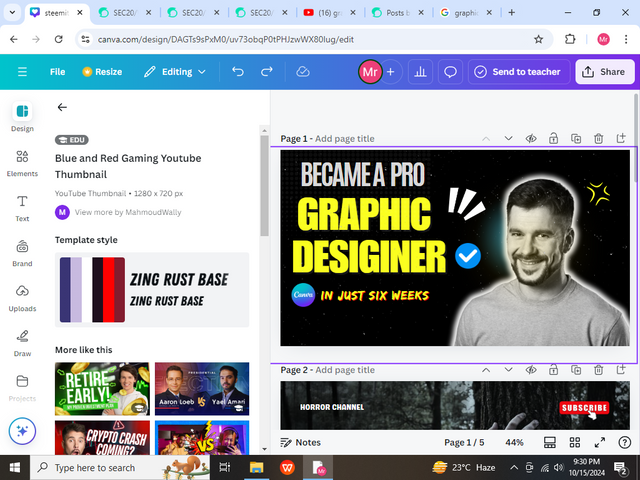Open the taskbar notification center
The image size is (640, 480).
[620, 468]
